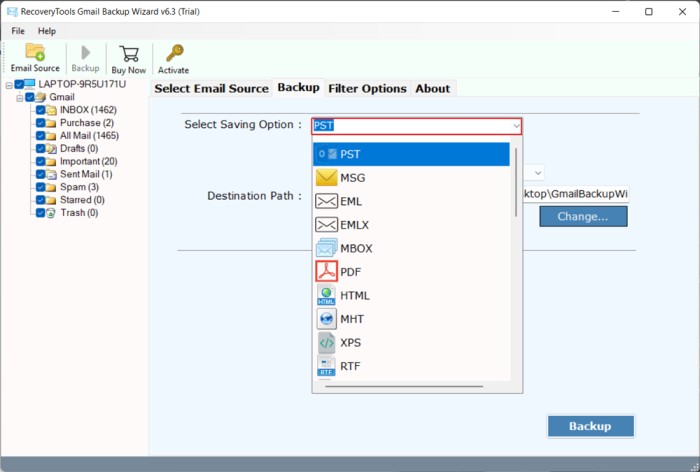
Task: Click the saving options list scrollbar
Action: tap(516, 180)
